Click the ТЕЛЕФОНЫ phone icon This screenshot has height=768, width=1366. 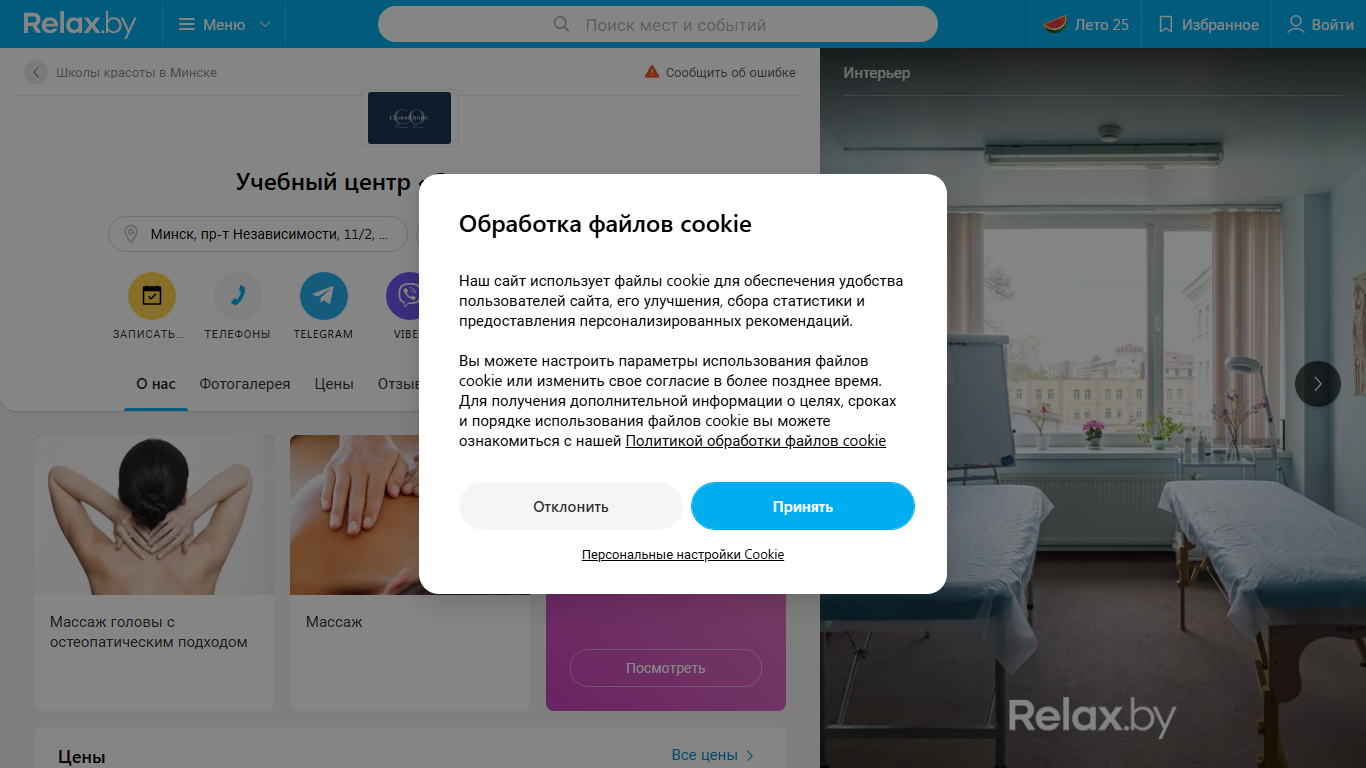238,296
